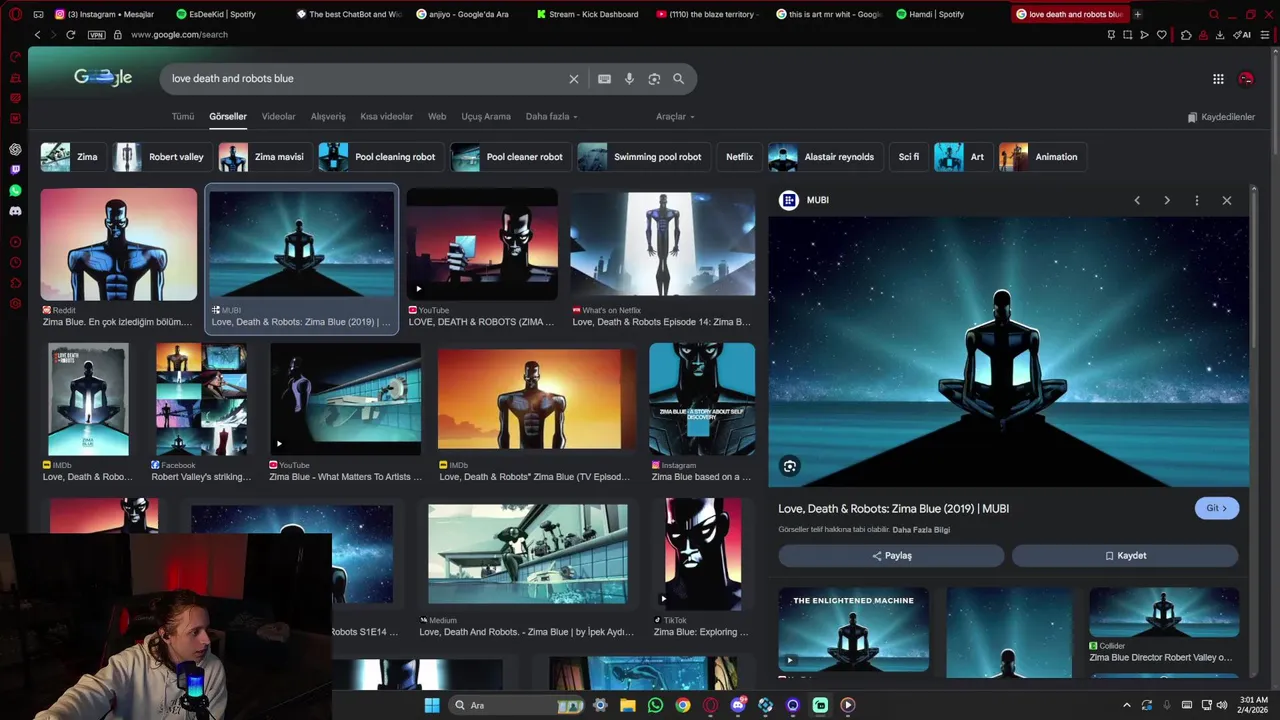Search inside the preview image with Lens

click(x=790, y=466)
